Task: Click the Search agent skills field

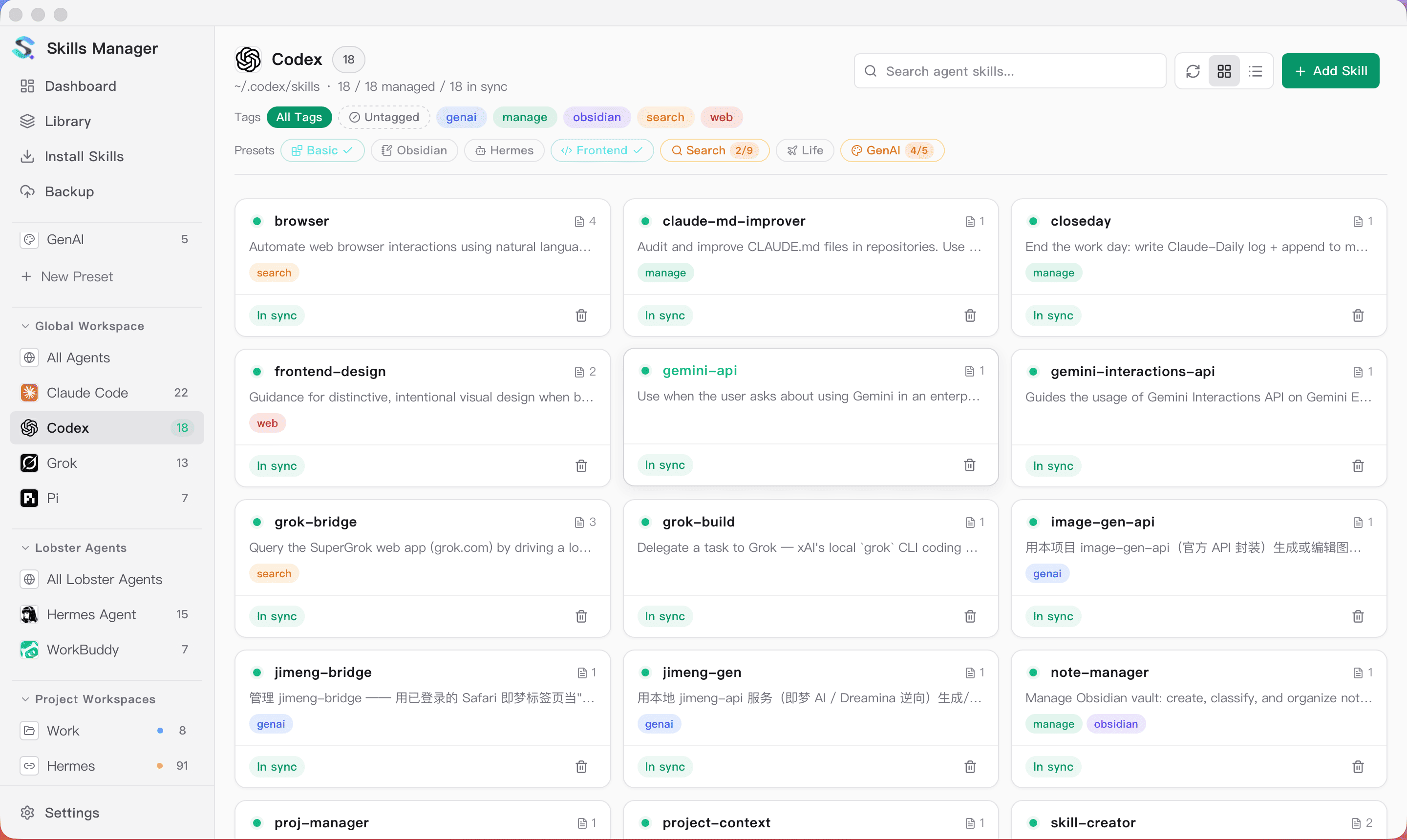Action: (x=1009, y=71)
